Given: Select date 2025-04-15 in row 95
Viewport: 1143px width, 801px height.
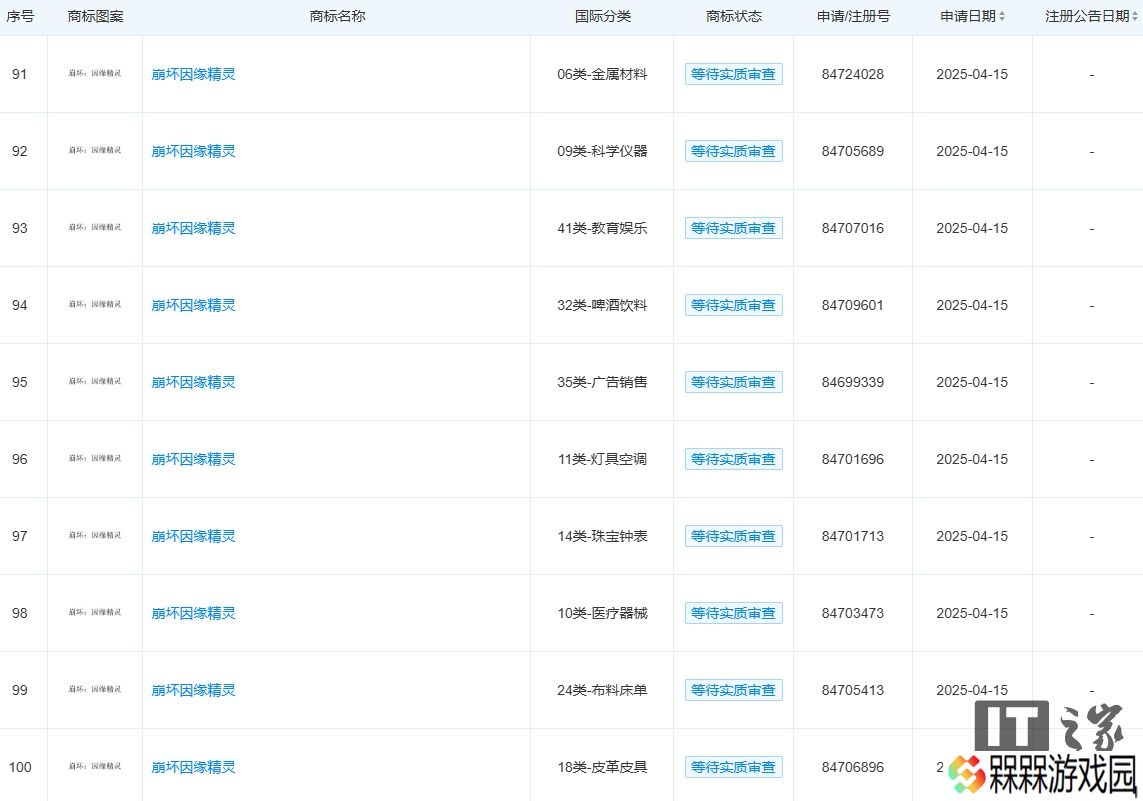Looking at the screenshot, I should pos(972,382).
